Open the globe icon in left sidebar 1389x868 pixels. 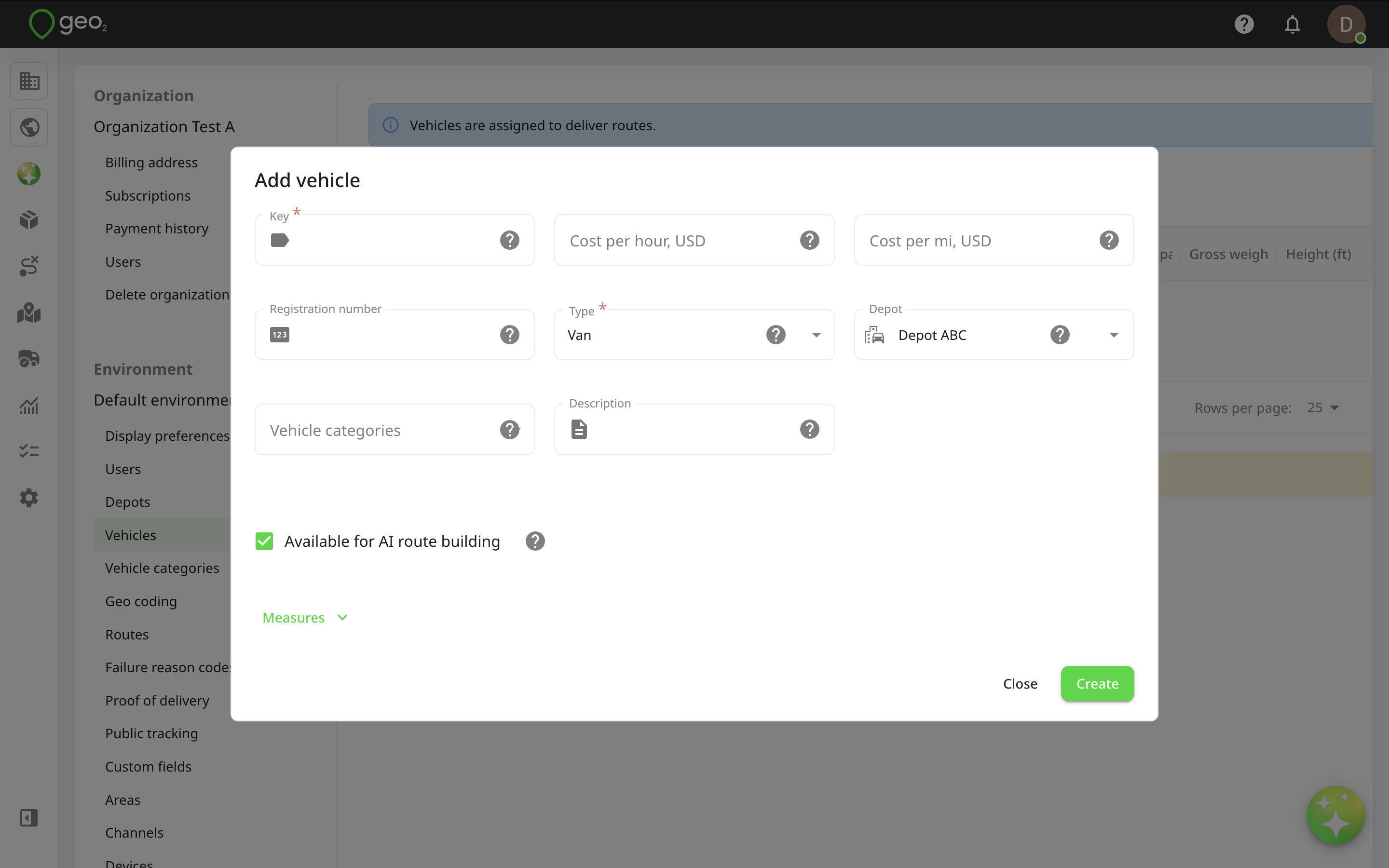(x=29, y=127)
